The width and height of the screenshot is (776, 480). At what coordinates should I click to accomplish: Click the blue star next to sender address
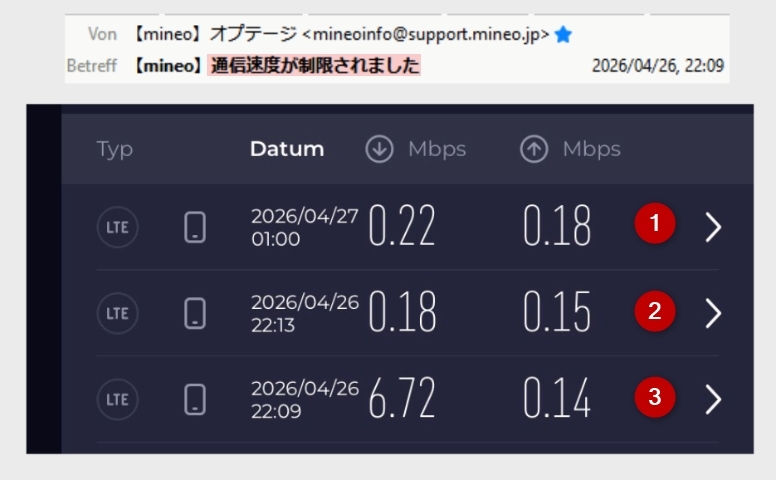click(563, 35)
